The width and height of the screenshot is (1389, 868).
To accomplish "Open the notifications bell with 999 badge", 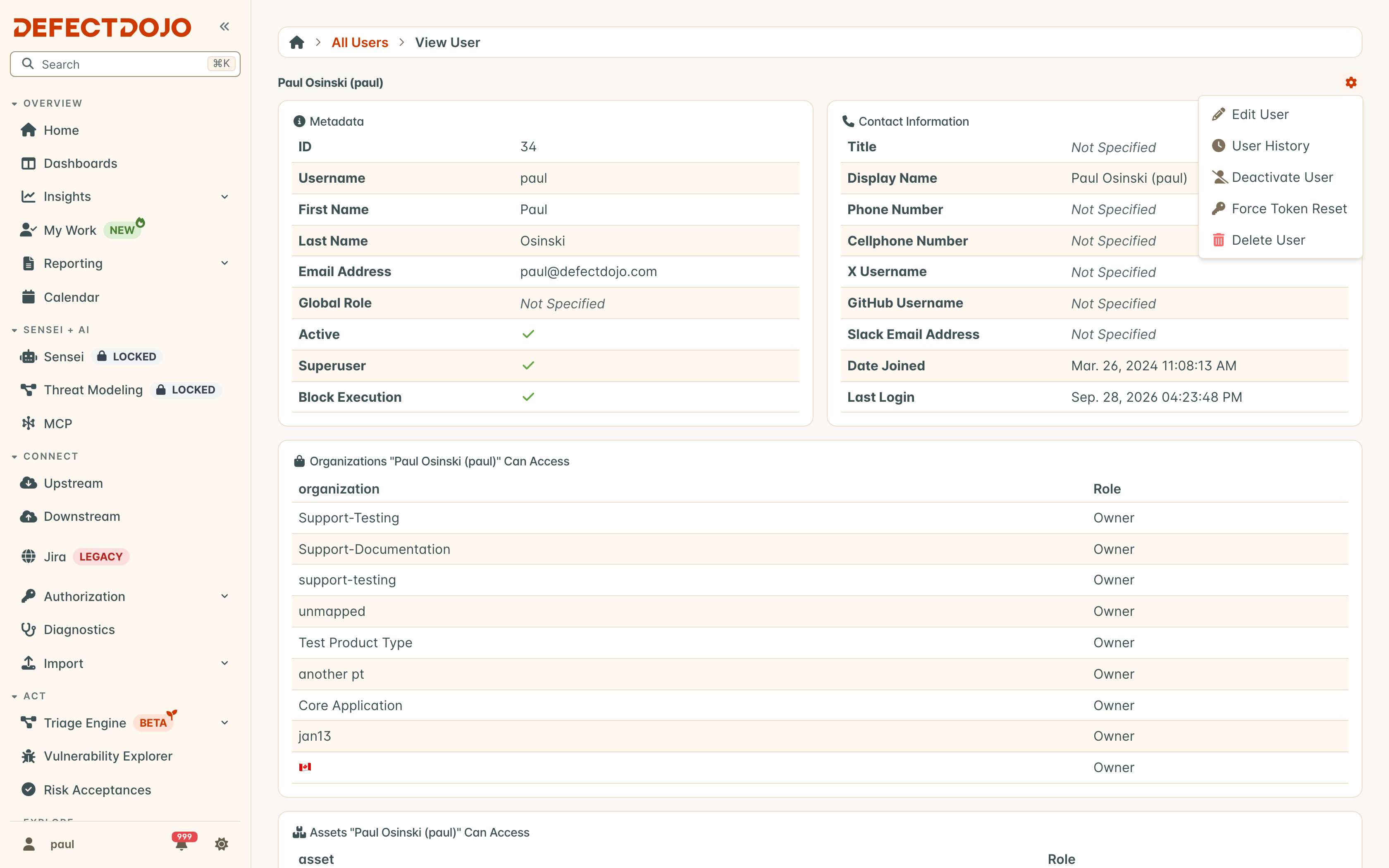I will [183, 843].
